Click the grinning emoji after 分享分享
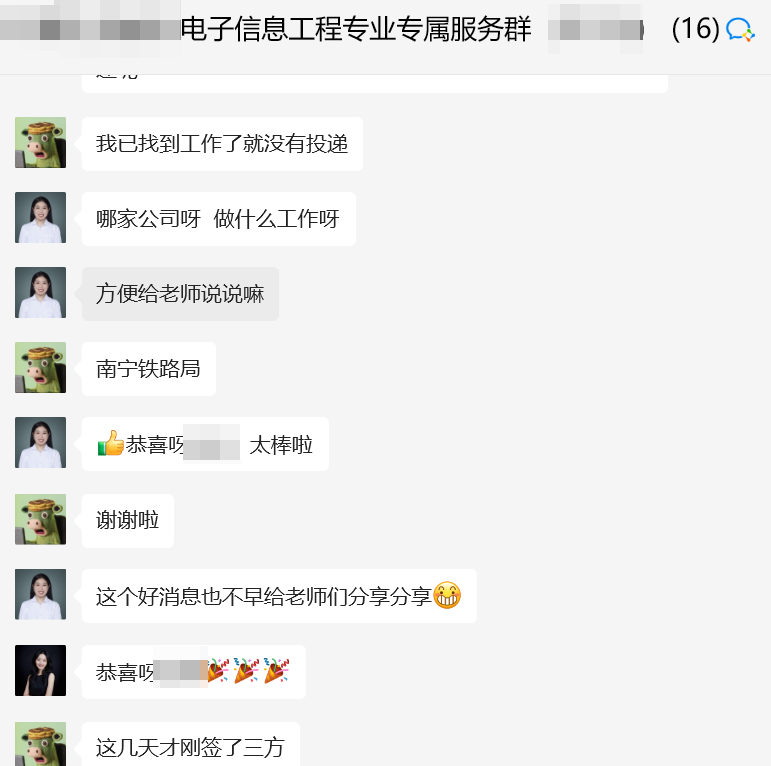Viewport: 771px width, 766px height. (447, 595)
